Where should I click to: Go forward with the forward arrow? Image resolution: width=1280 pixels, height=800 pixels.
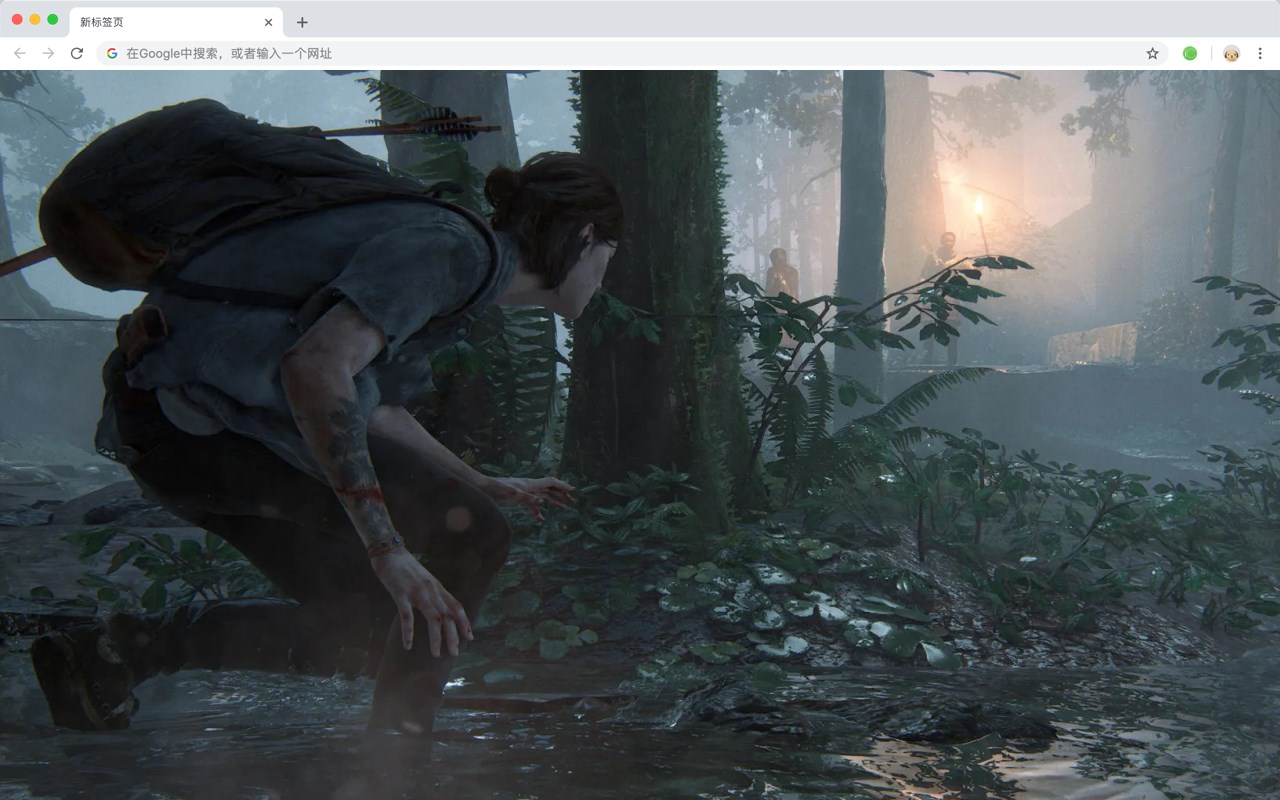(48, 53)
